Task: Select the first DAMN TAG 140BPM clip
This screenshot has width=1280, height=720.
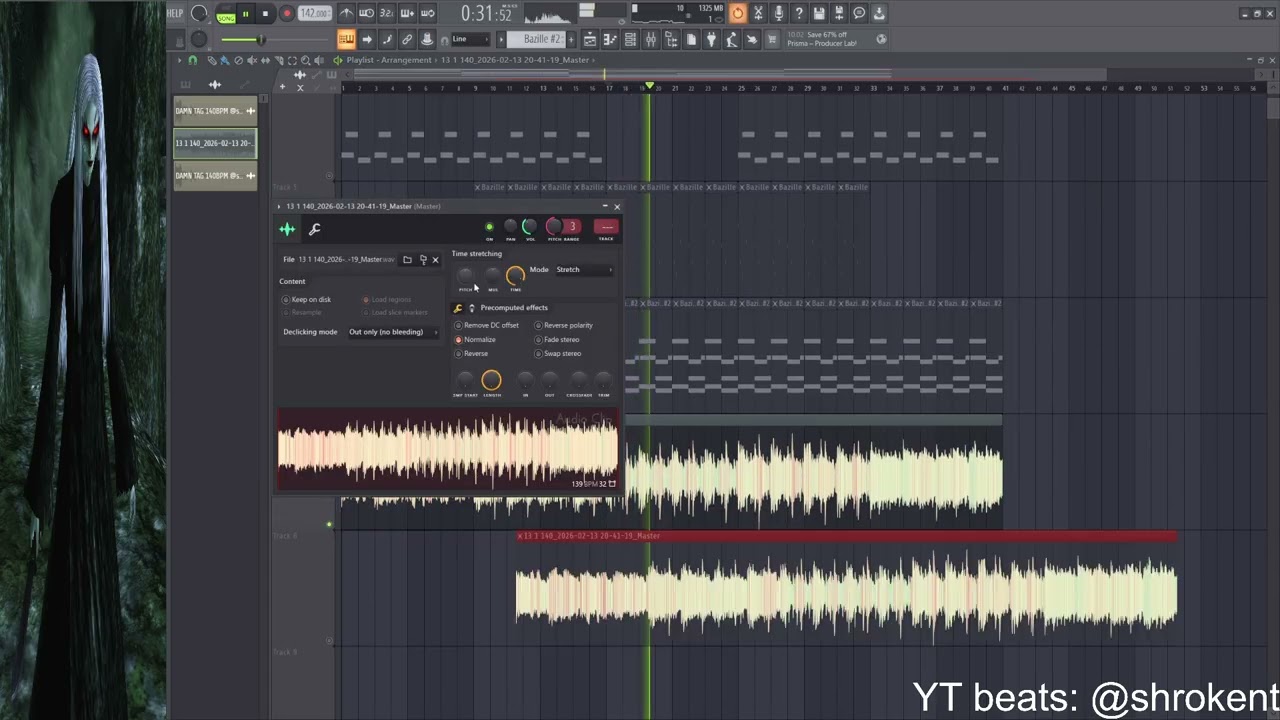Action: click(215, 111)
